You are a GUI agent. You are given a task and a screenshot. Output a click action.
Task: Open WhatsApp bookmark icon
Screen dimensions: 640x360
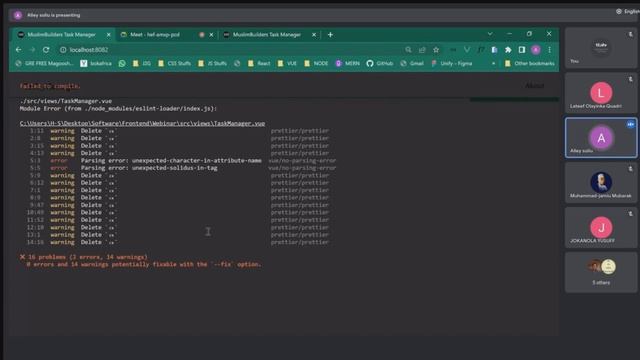click(x=122, y=64)
